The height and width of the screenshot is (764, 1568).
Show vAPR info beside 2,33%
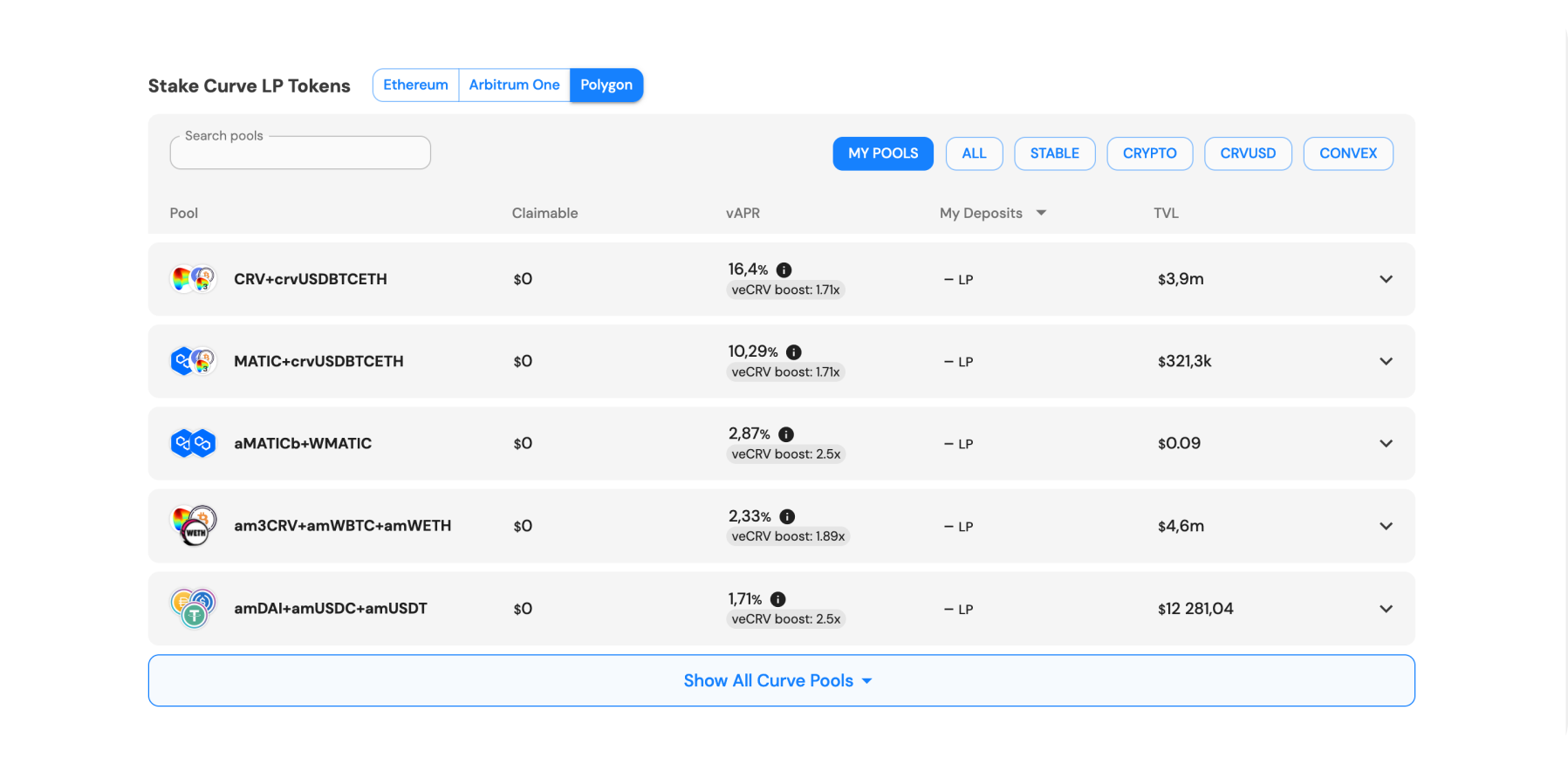coord(786,516)
